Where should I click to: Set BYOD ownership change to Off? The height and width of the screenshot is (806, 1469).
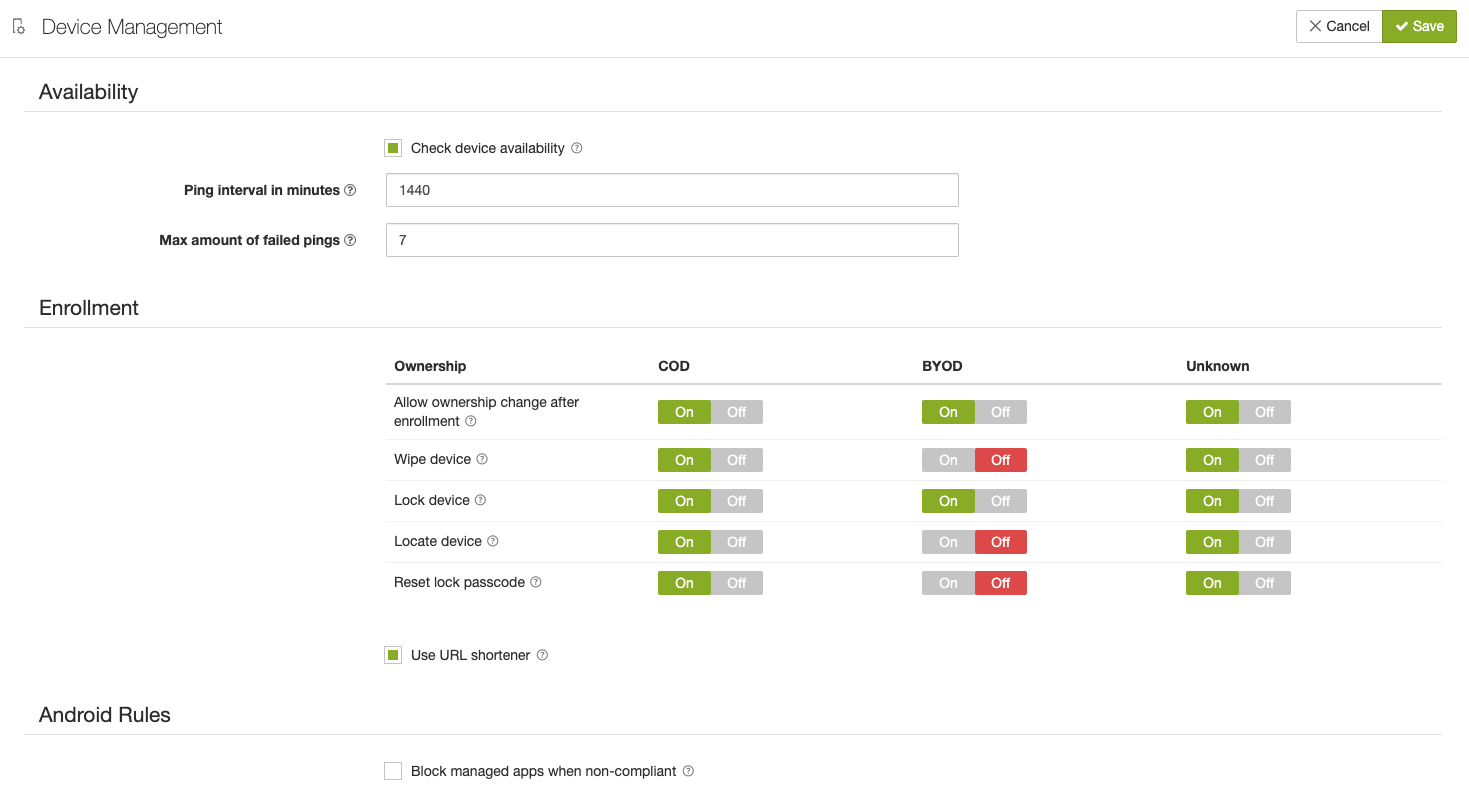(x=1001, y=412)
